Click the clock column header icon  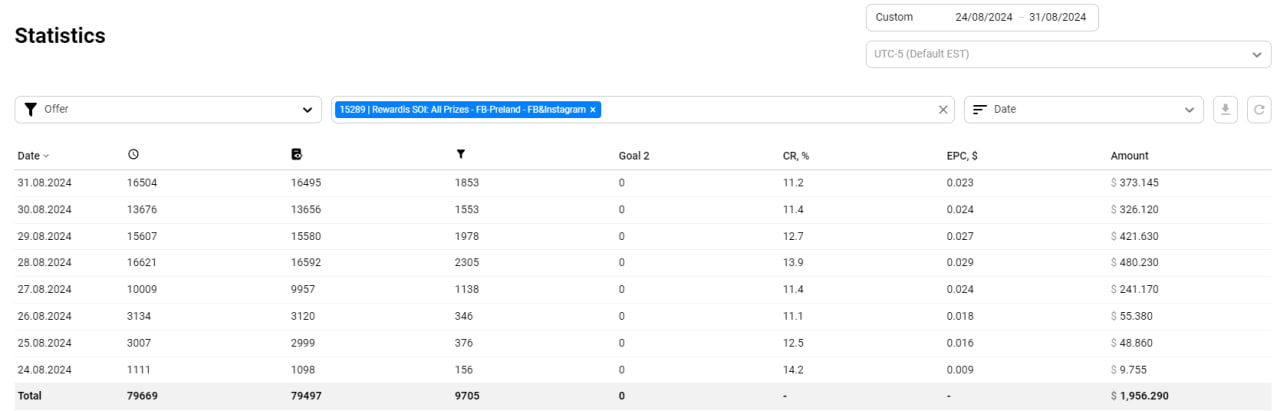point(133,155)
